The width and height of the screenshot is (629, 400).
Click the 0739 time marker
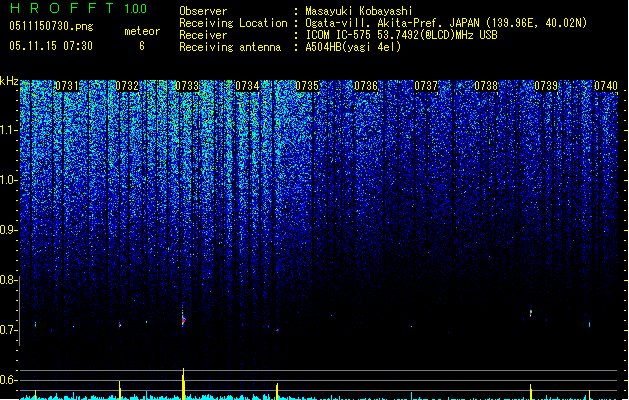546,87
